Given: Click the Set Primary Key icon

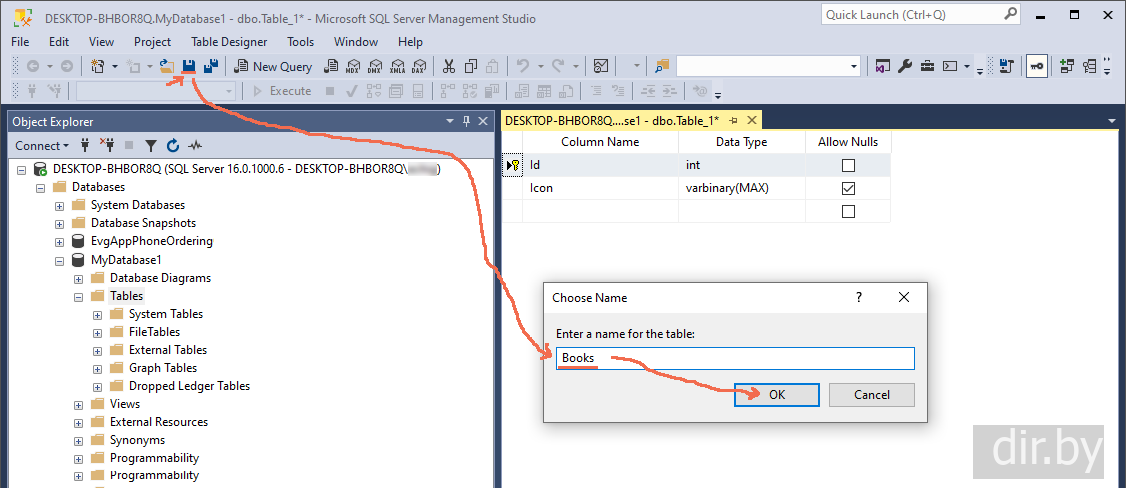Looking at the screenshot, I should 1036,66.
